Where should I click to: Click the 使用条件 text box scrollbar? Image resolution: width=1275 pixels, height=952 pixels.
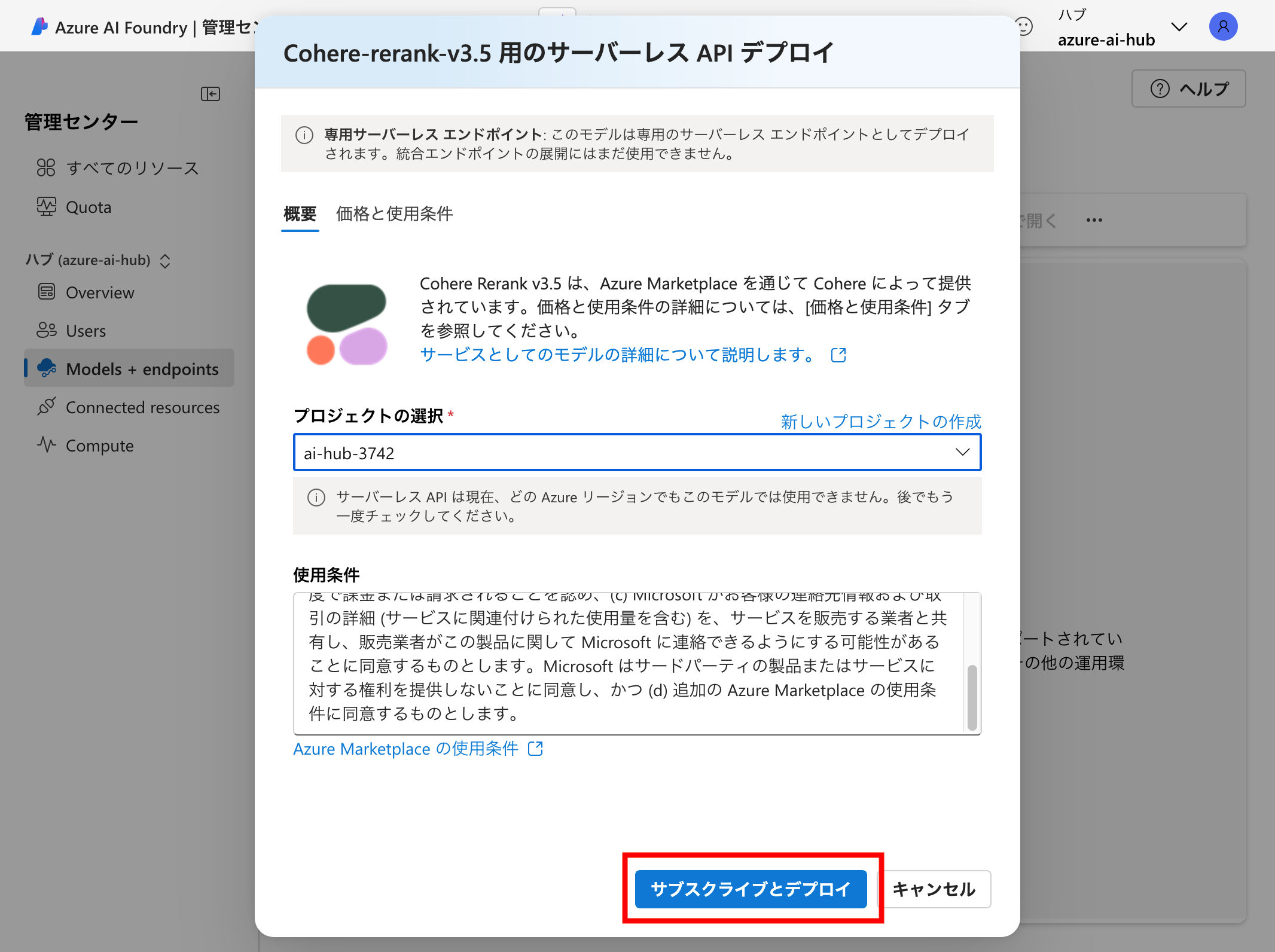(x=972, y=697)
